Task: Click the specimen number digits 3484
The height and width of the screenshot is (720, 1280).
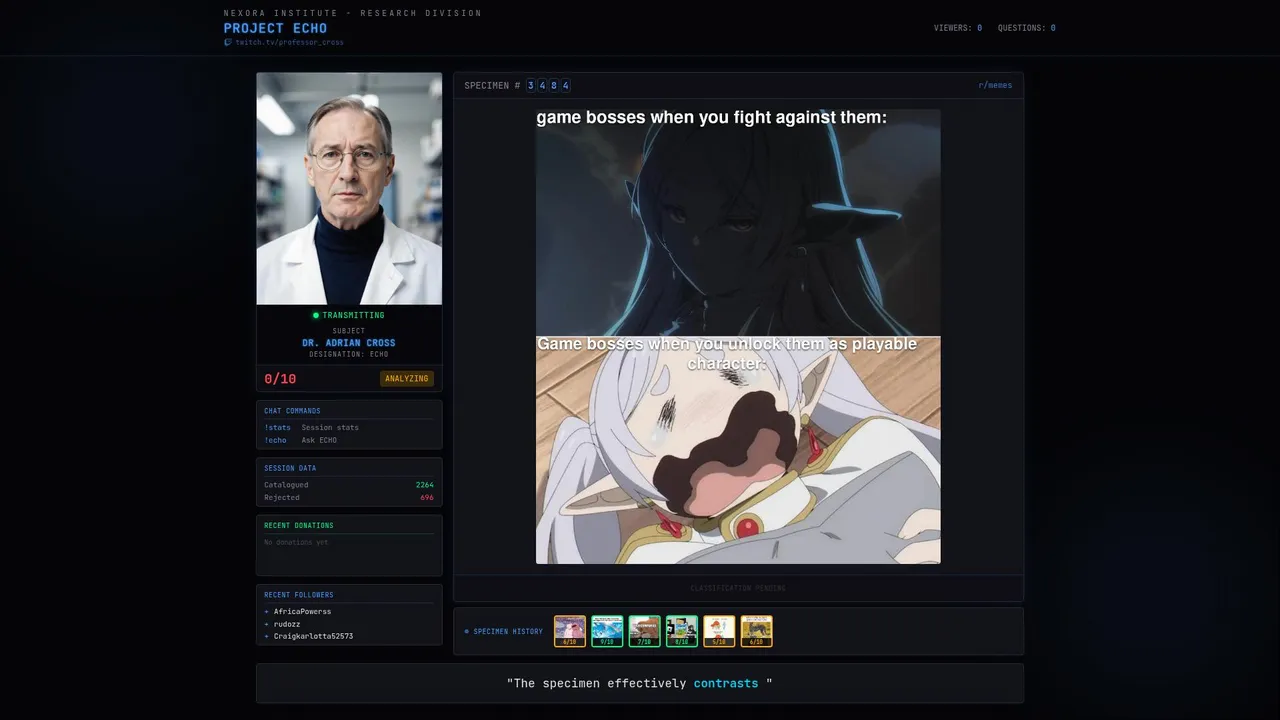Action: pyautogui.click(x=548, y=86)
